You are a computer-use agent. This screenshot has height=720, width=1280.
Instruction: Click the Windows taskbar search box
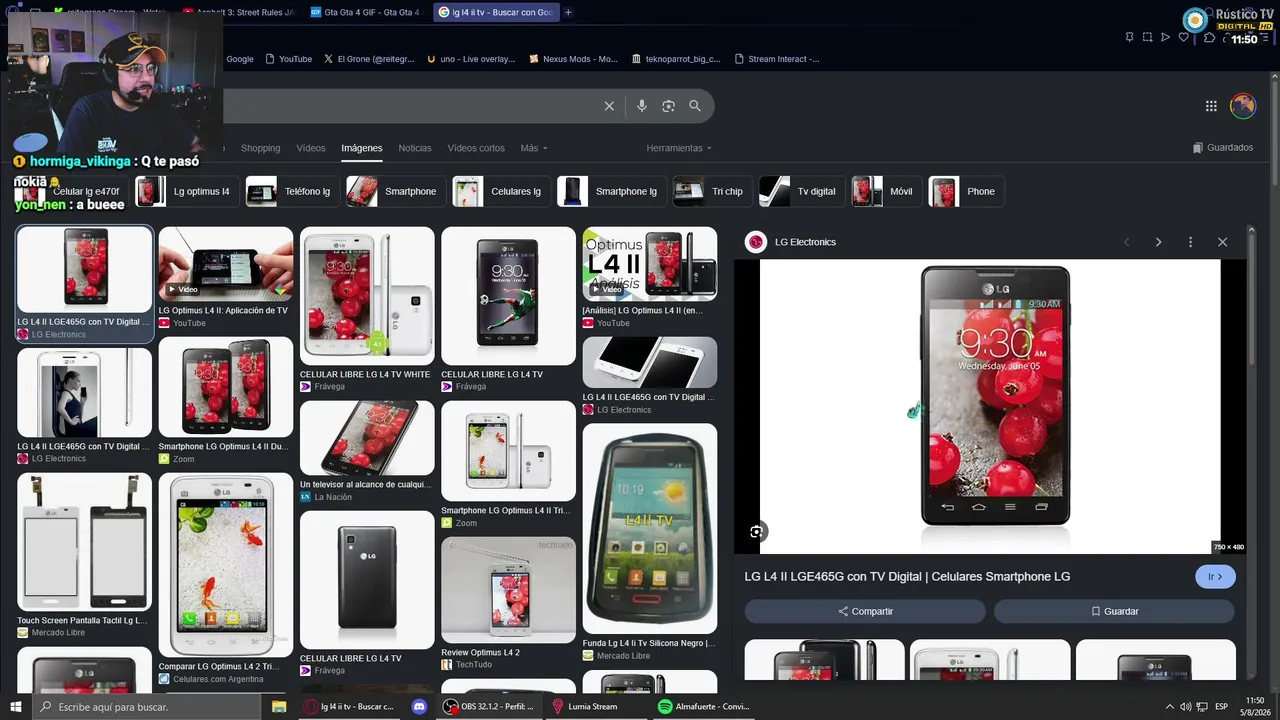click(147, 707)
